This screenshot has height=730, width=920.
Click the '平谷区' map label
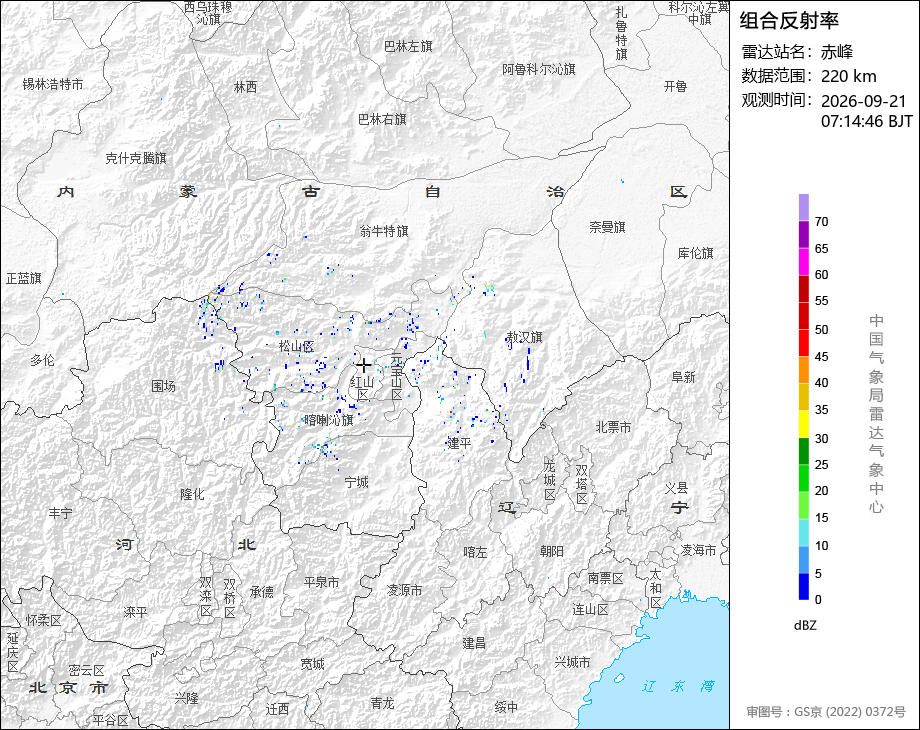110,720
